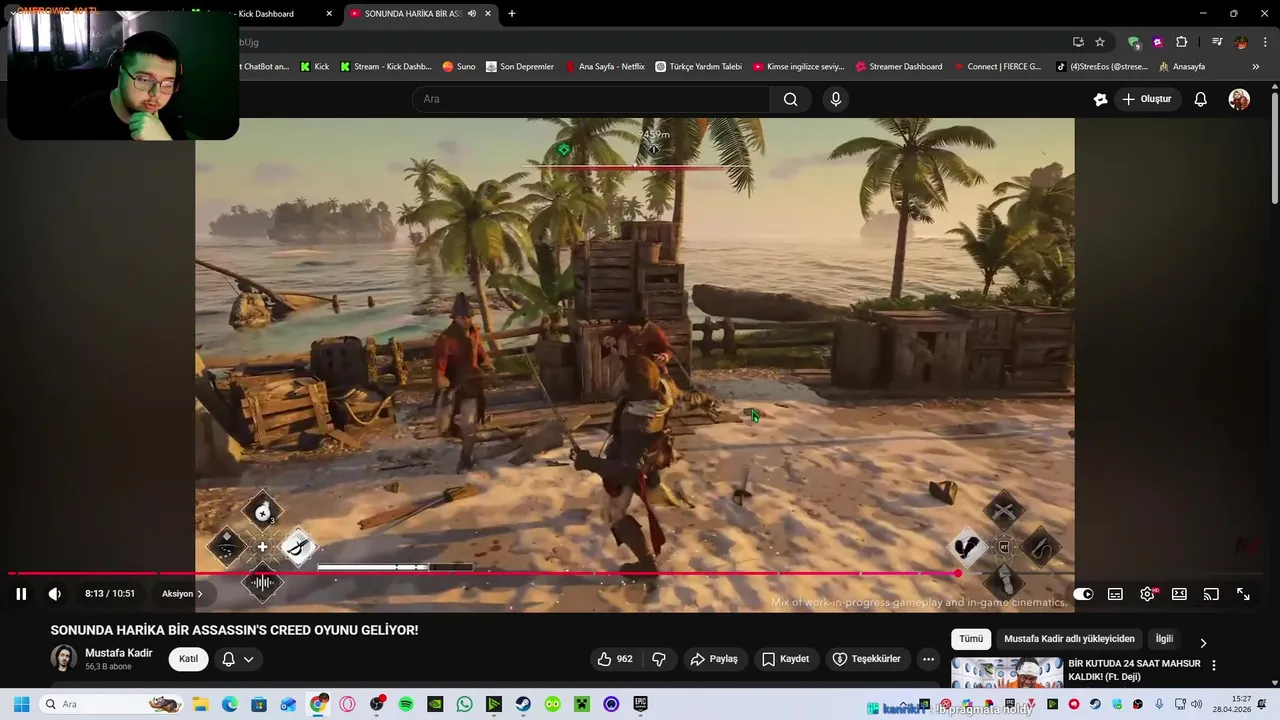The width and height of the screenshot is (1280, 720).
Task: Open File Explorer from the taskbar
Action: [200, 704]
